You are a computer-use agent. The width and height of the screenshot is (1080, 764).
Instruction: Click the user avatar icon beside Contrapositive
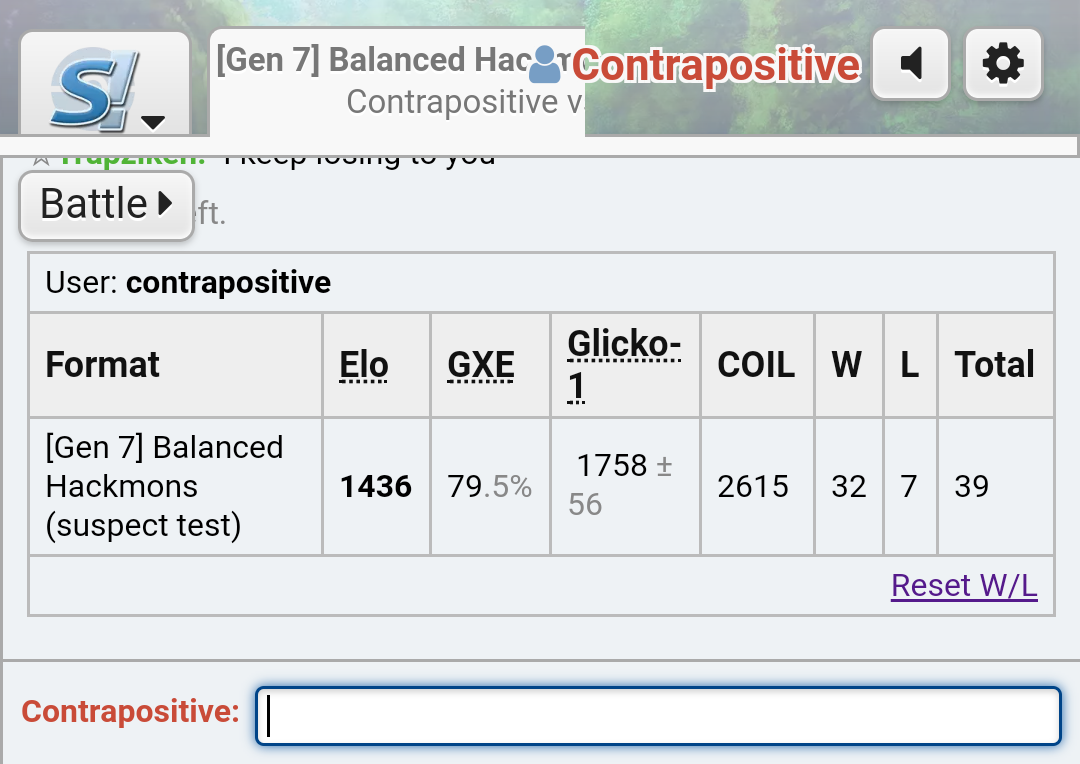coord(545,64)
